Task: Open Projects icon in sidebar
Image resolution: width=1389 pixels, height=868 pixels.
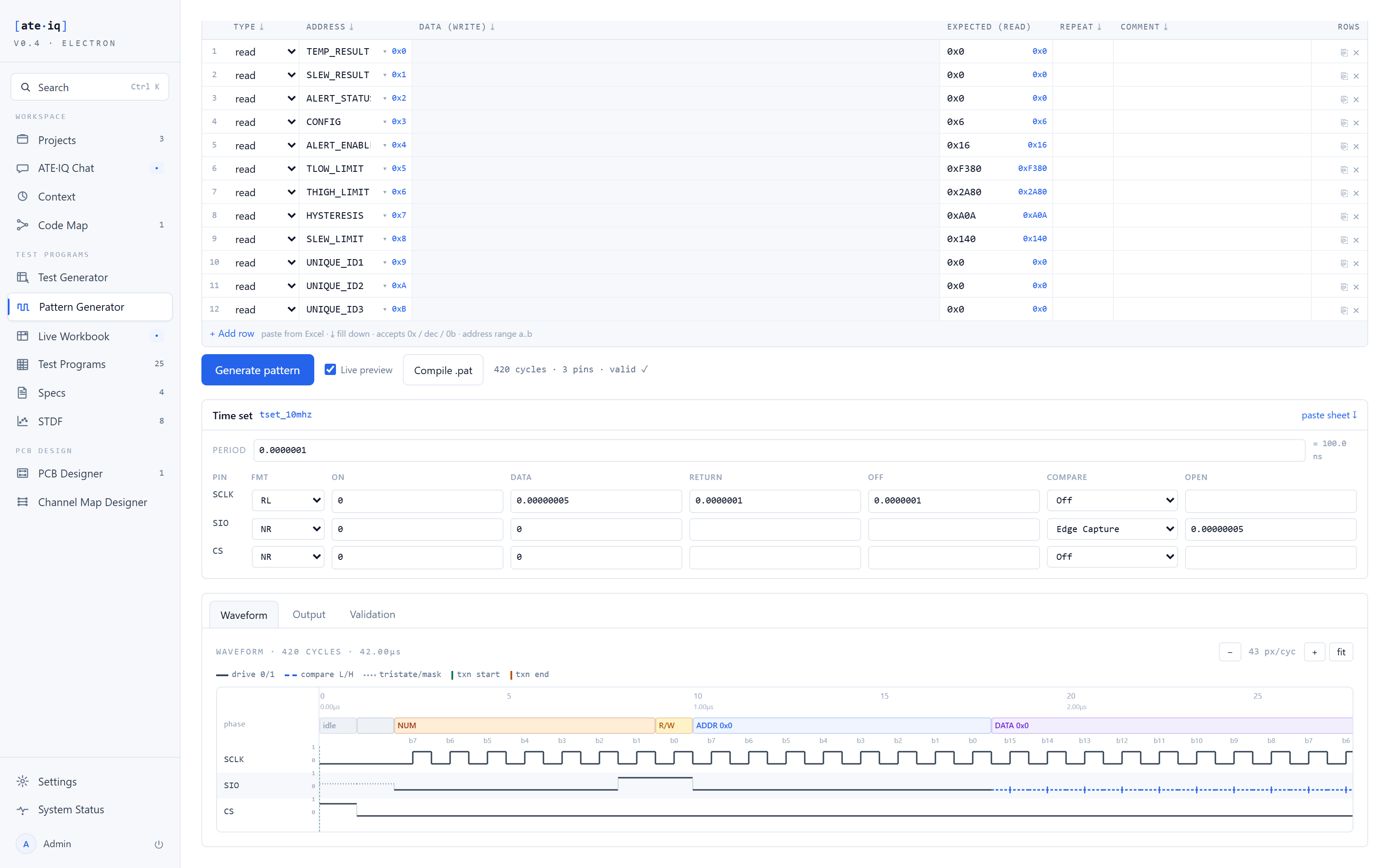Action: [x=23, y=139]
